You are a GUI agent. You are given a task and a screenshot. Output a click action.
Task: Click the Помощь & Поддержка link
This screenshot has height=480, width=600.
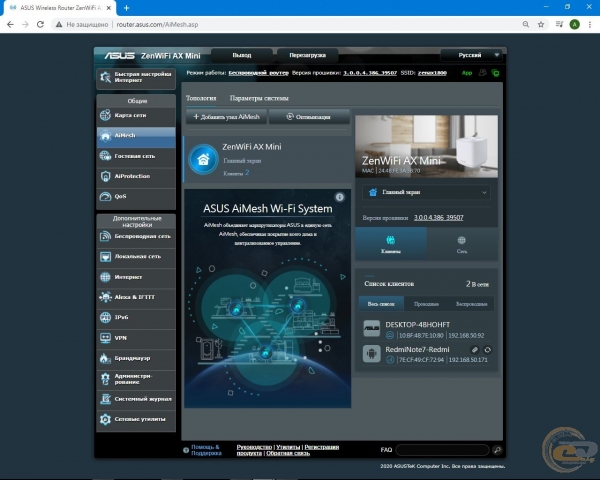click(206, 450)
